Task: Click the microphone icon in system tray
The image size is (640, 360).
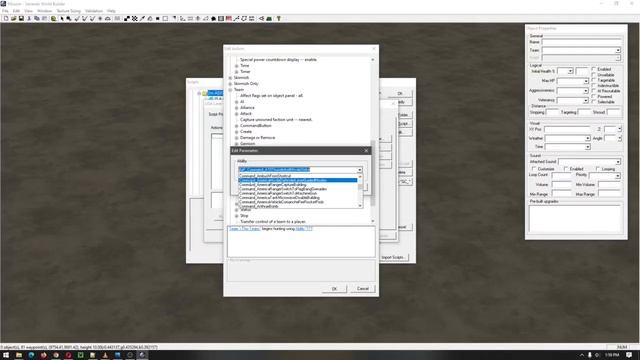Action: (x=590, y=355)
